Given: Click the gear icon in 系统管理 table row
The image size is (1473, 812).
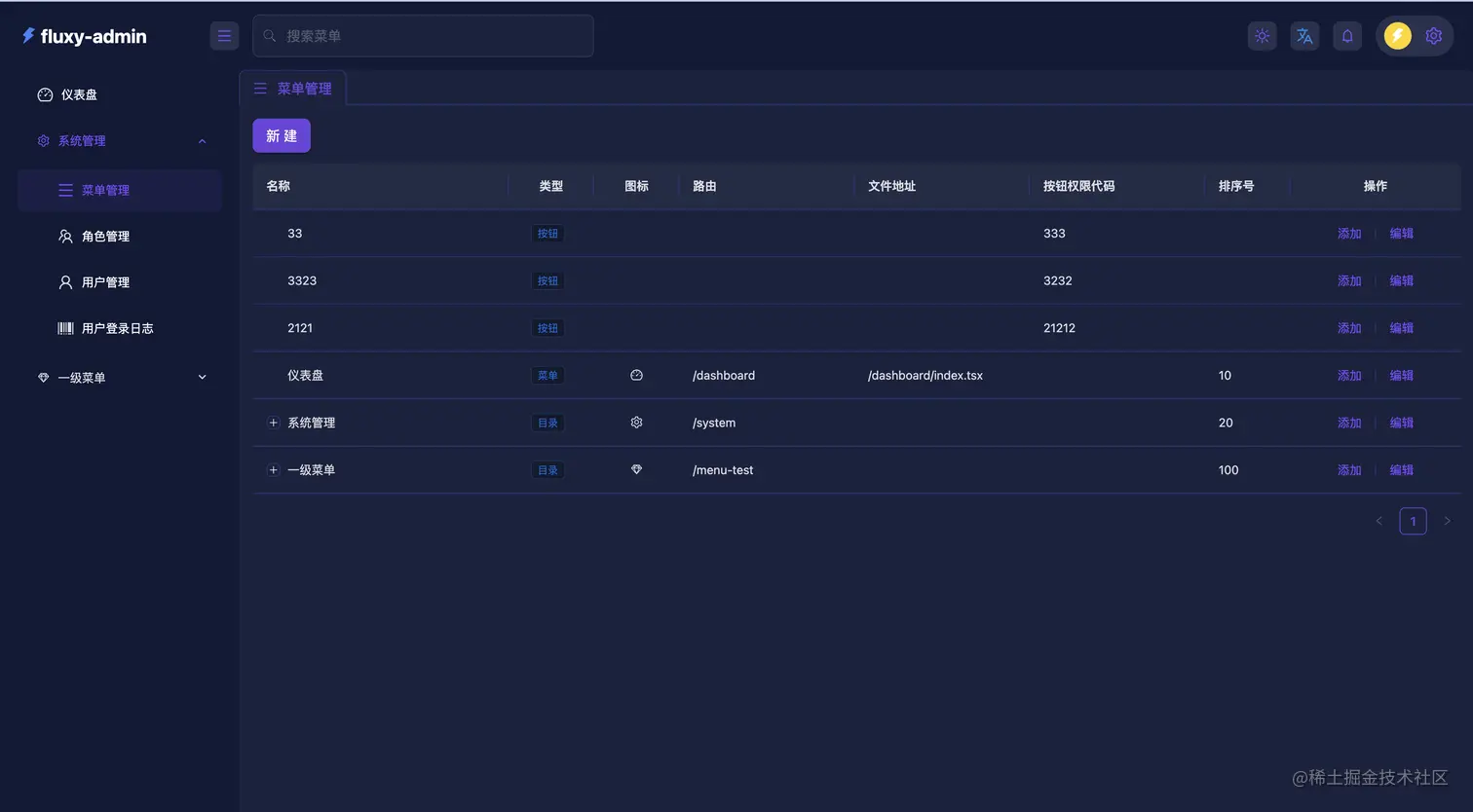Looking at the screenshot, I should (636, 423).
